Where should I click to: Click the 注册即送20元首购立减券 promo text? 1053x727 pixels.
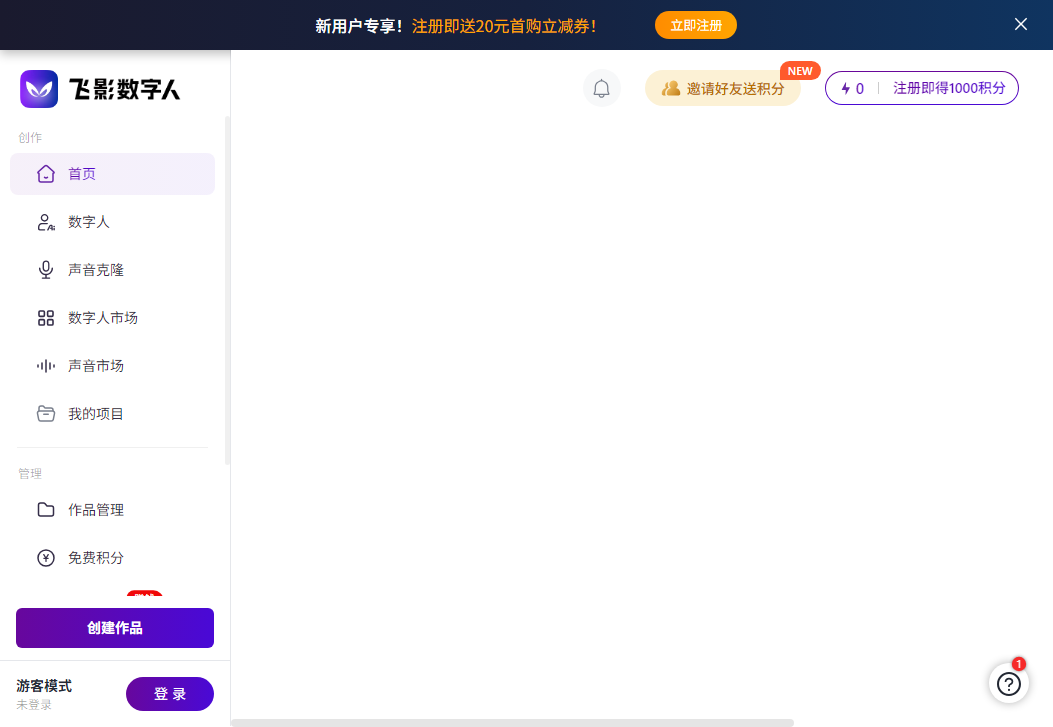click(x=504, y=26)
